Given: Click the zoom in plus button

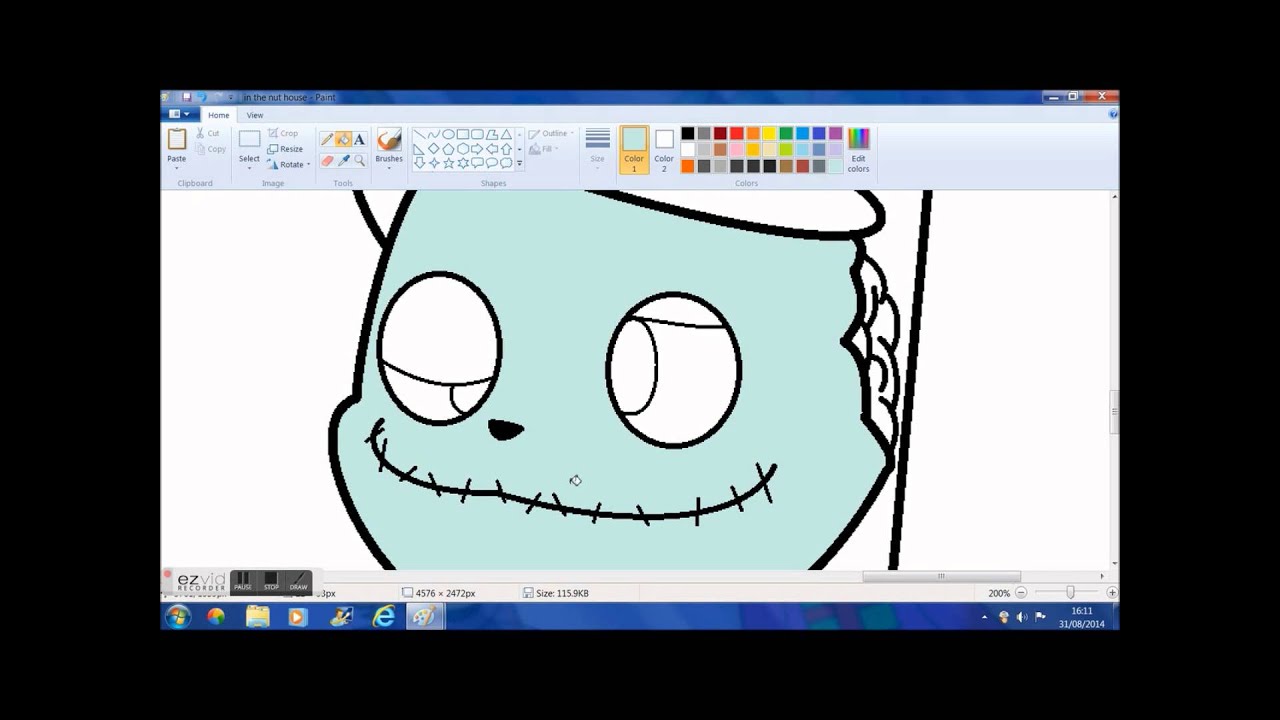Looking at the screenshot, I should (x=1111, y=593).
